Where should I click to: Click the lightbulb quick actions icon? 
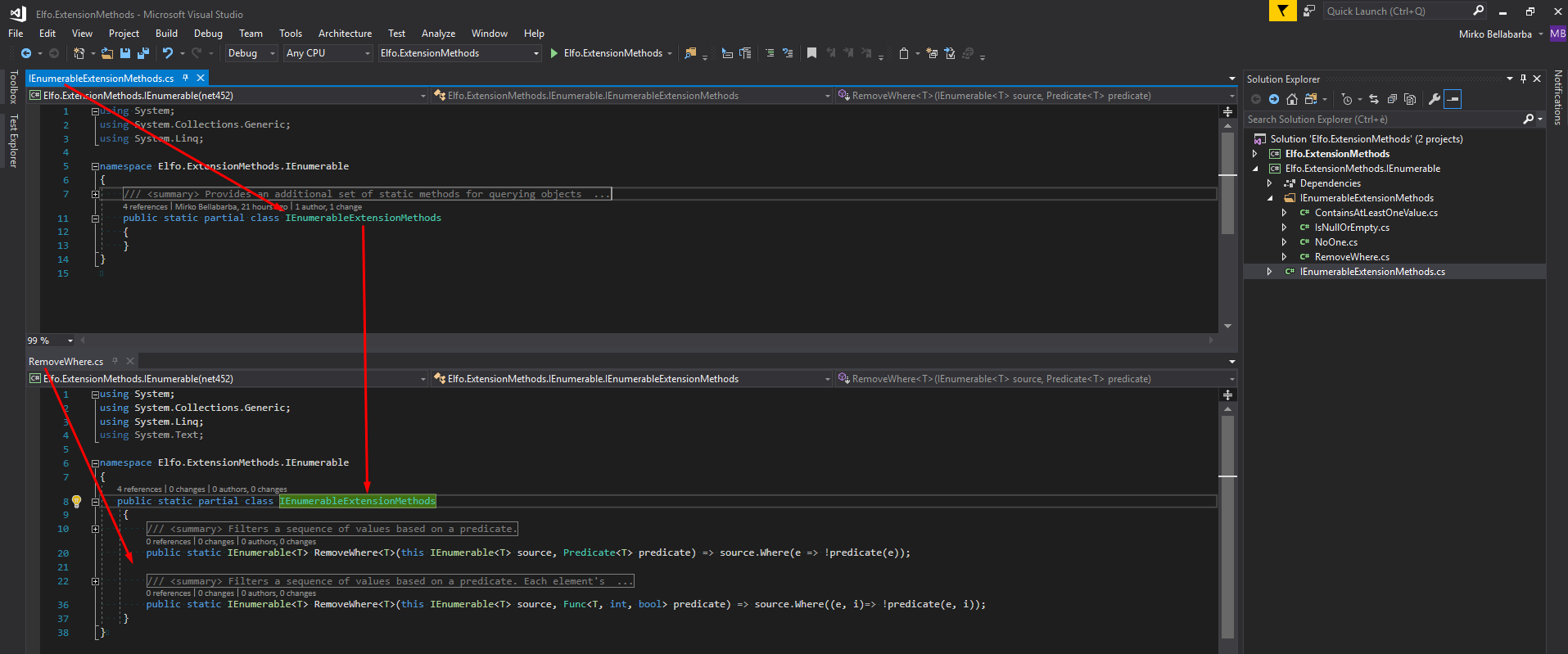[77, 501]
